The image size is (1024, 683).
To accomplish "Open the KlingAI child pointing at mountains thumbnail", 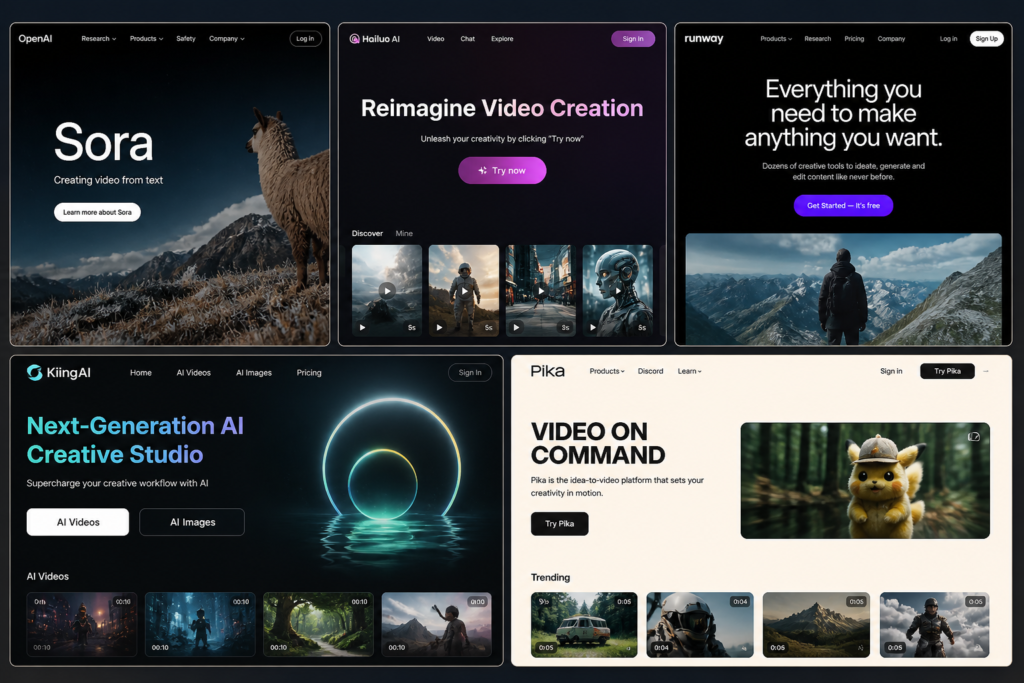I will (436, 624).
